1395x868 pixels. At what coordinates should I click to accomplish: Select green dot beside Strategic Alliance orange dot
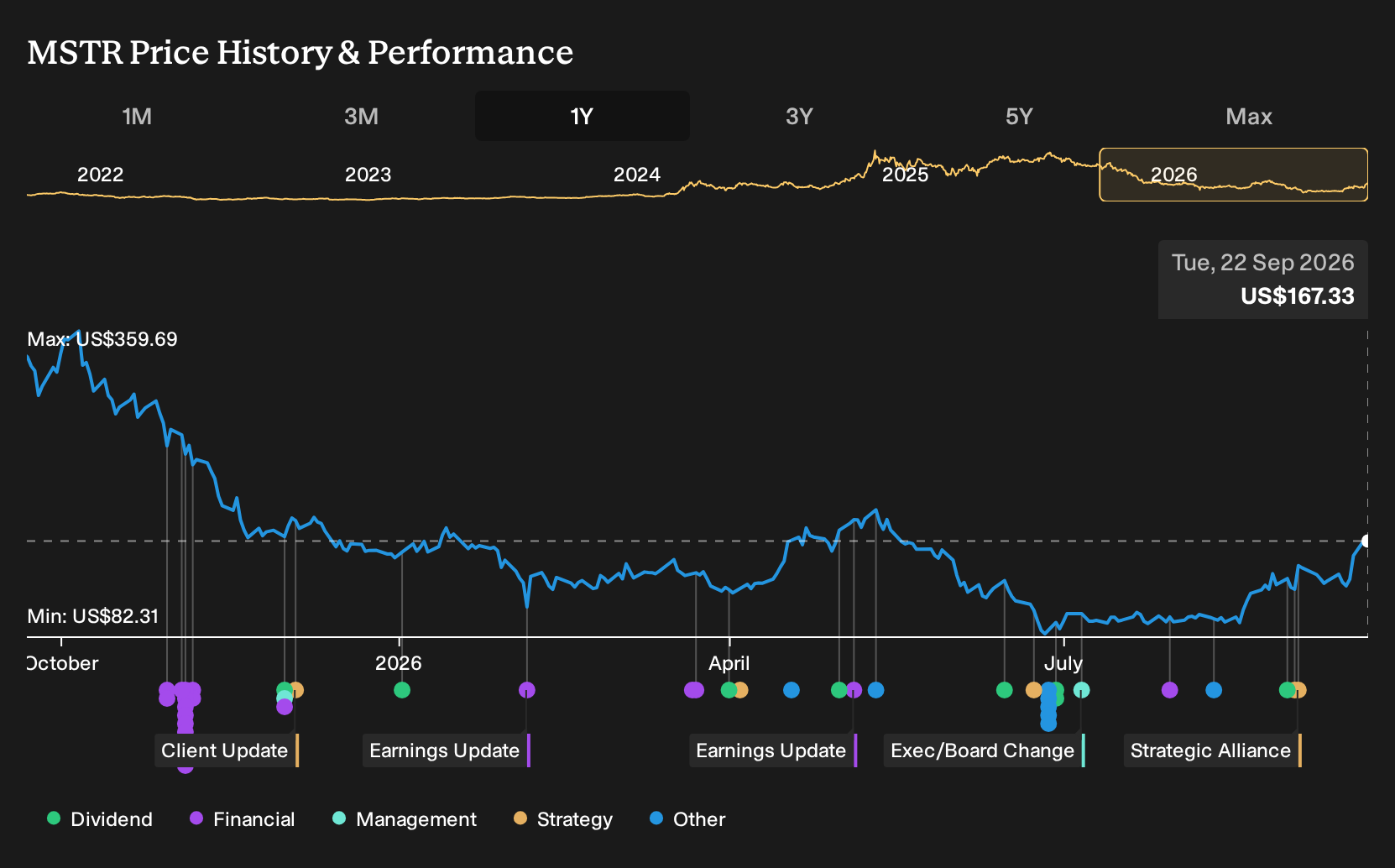point(1287,690)
